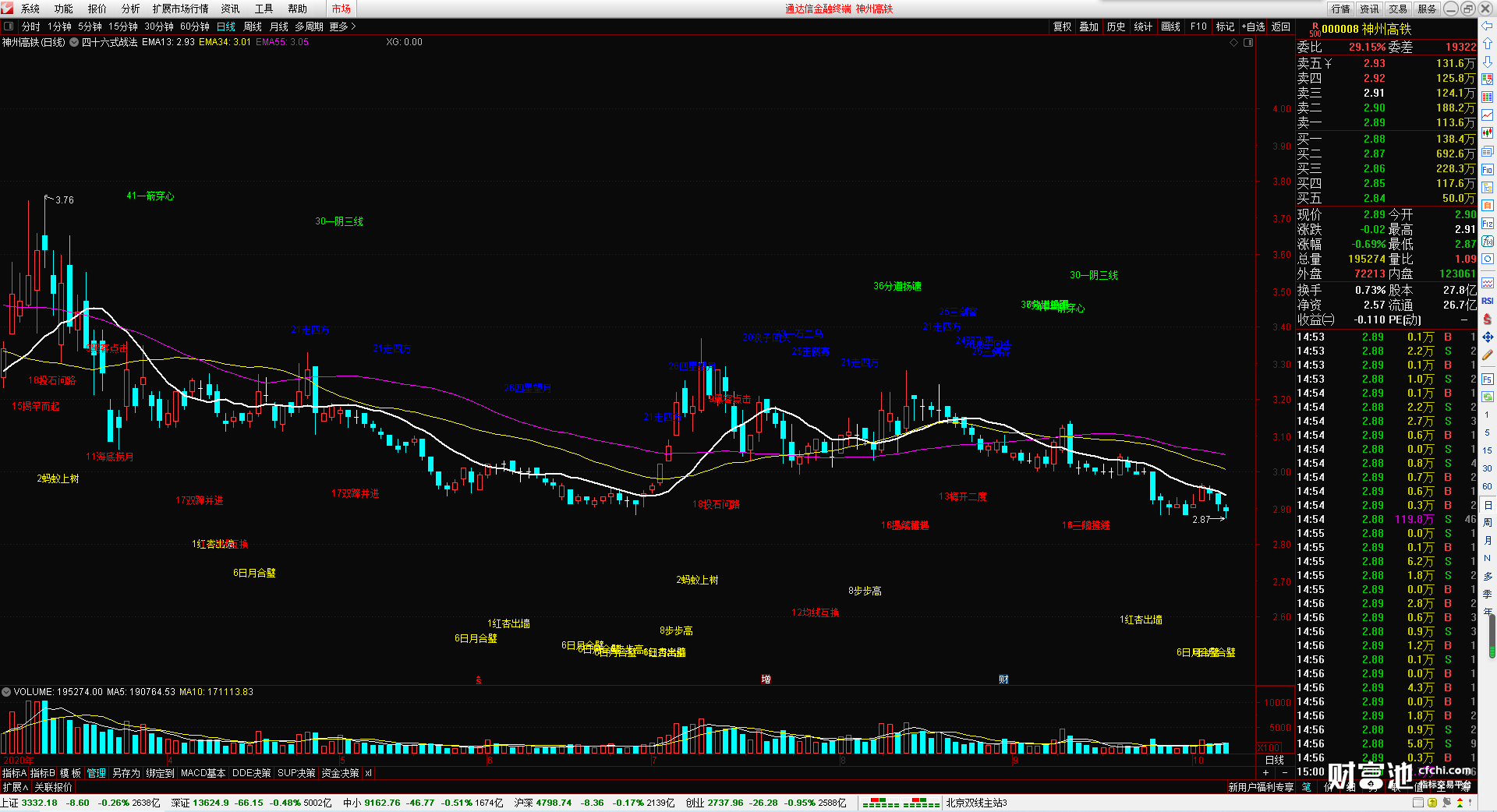Viewport: 1497px width, 812px height.
Task: Switch chart to 月线 monthly period
Action: (x=278, y=26)
